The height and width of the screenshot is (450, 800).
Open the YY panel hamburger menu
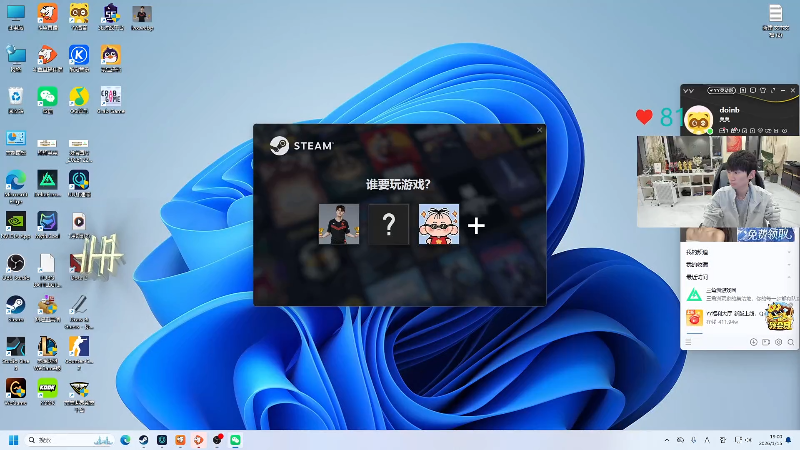click(688, 342)
